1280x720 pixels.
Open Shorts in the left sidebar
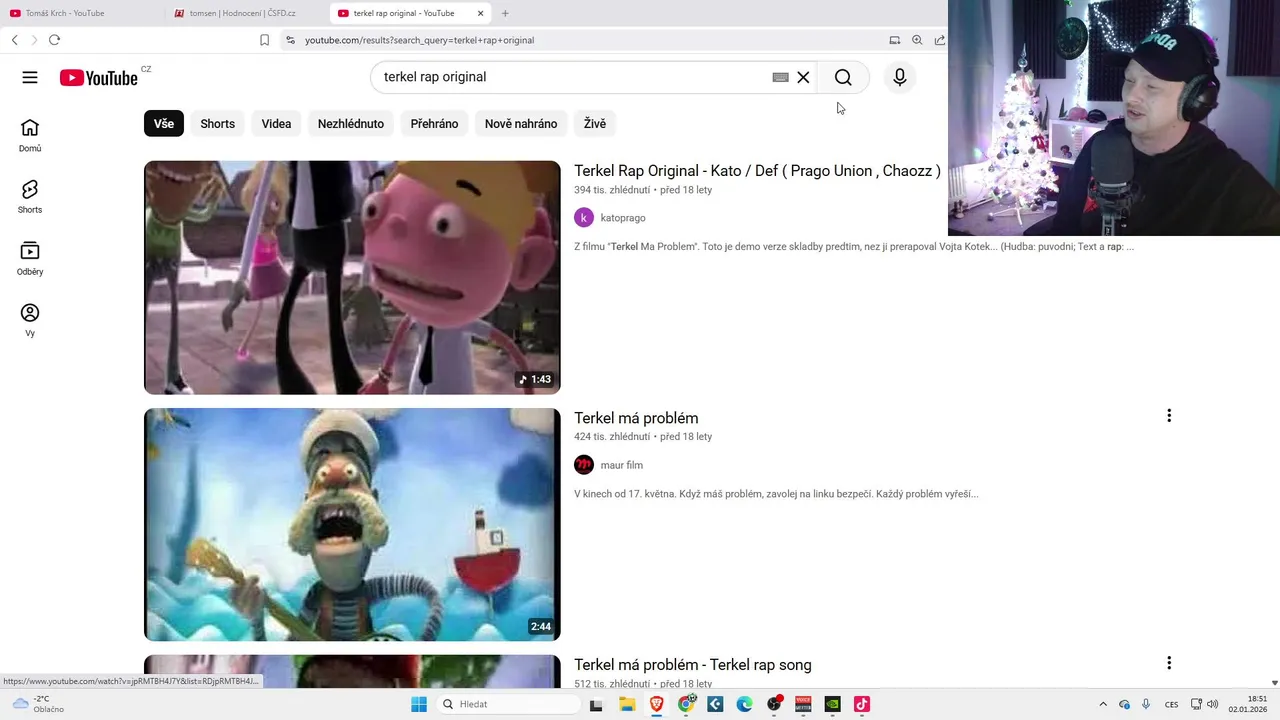[30, 197]
